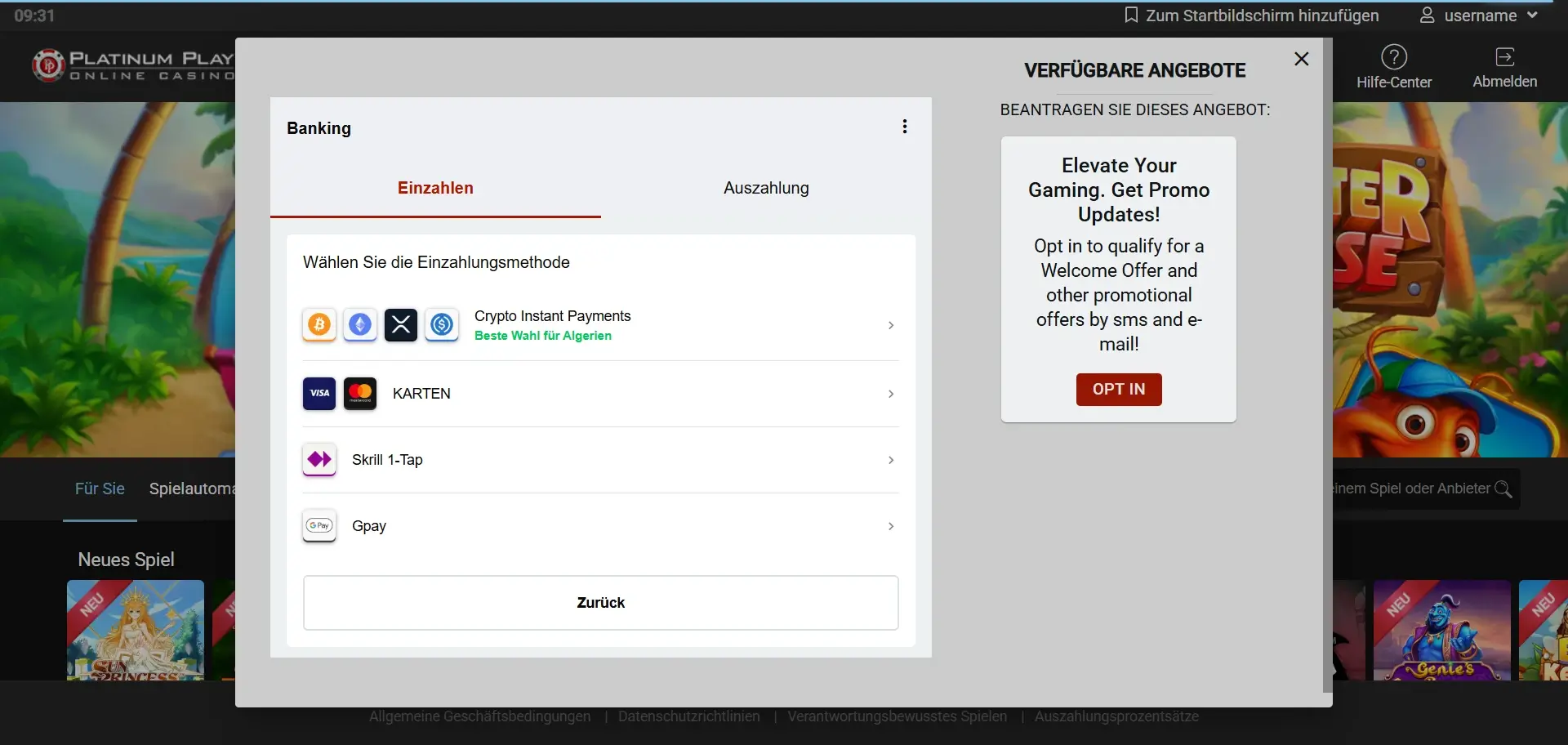Click the Ethereum crypto icon
This screenshot has width=1568, height=745.
360,325
